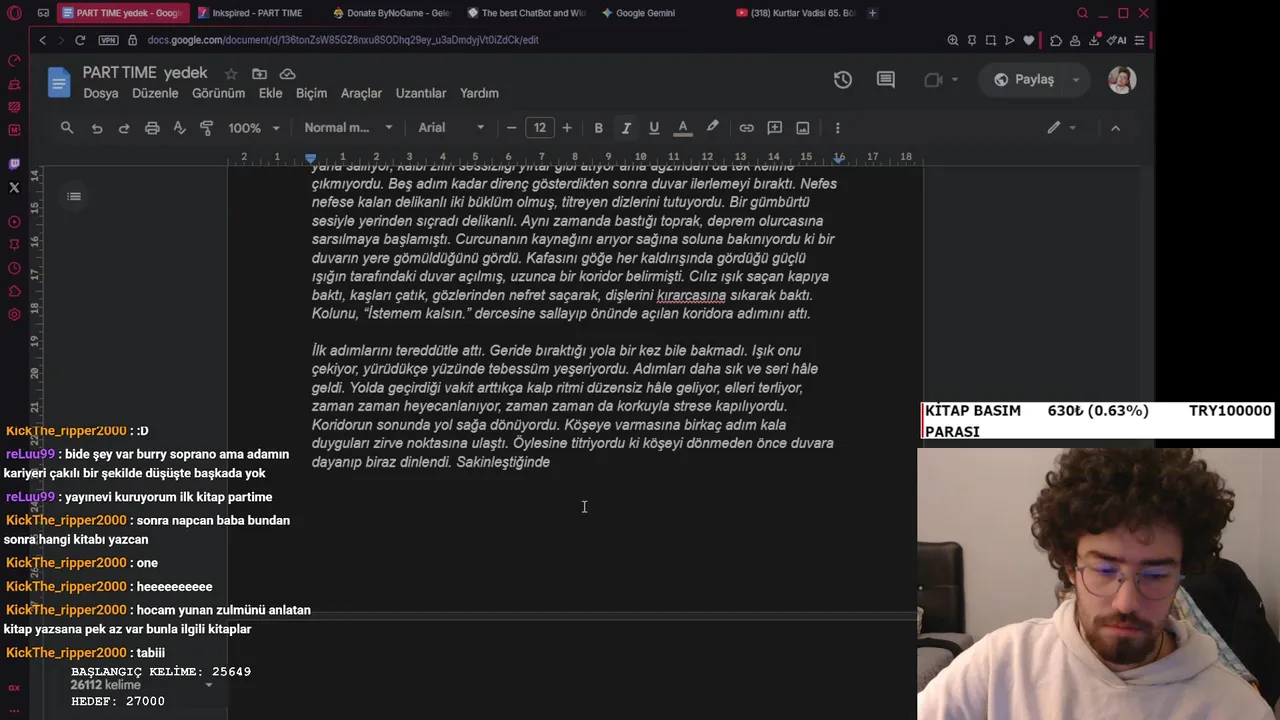Open the Google account avatar
The height and width of the screenshot is (720, 1280).
(x=1122, y=80)
